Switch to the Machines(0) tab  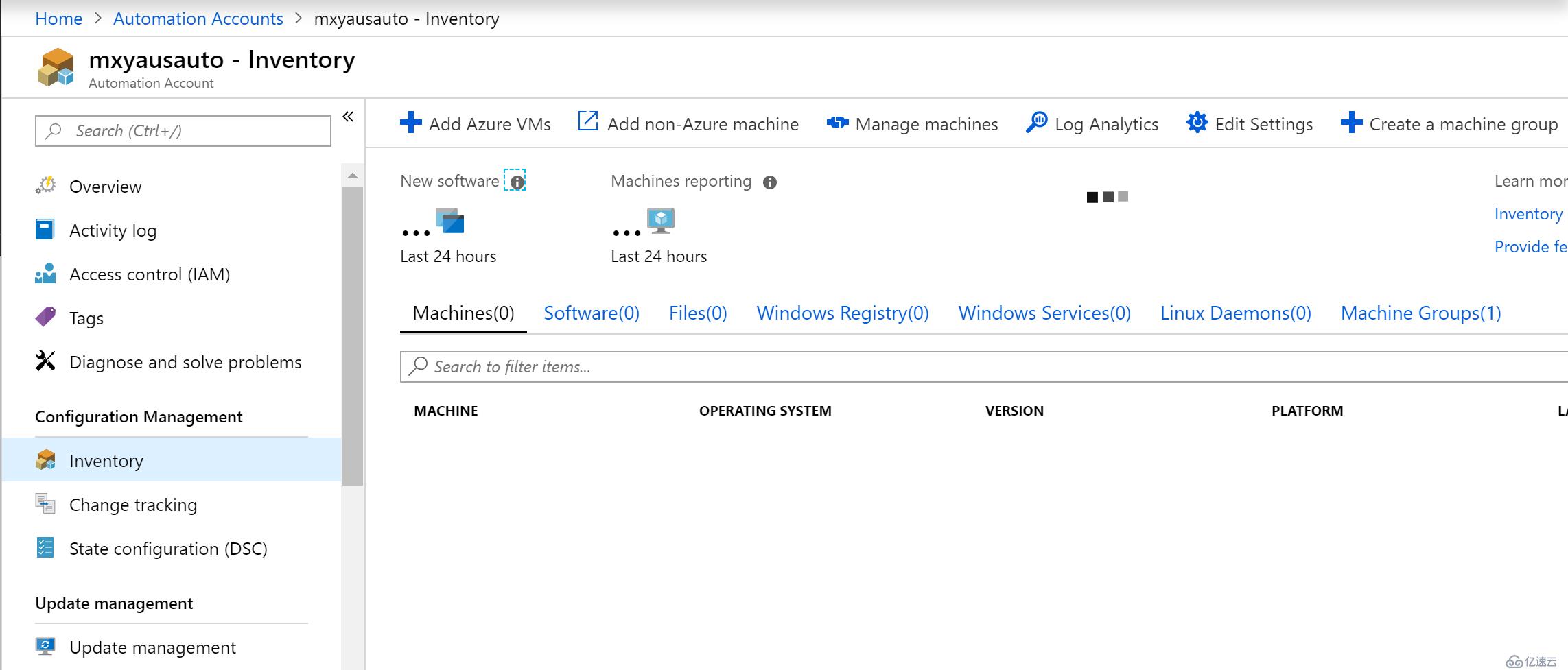click(x=463, y=313)
